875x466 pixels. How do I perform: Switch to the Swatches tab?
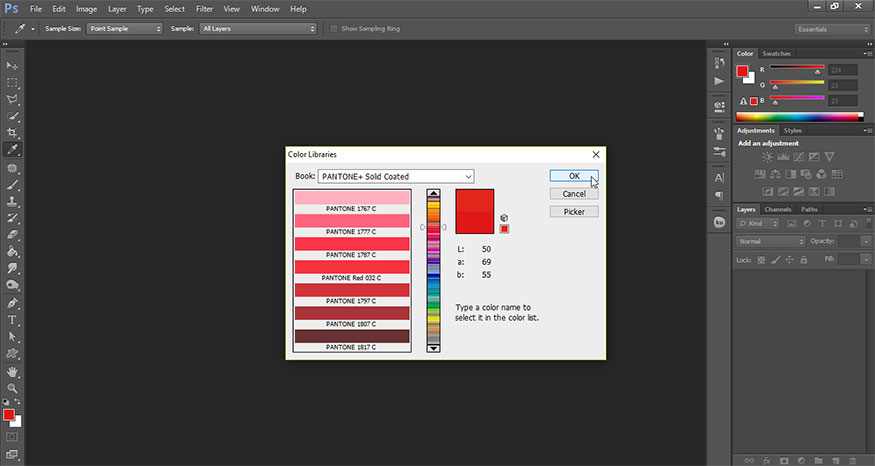coord(776,53)
